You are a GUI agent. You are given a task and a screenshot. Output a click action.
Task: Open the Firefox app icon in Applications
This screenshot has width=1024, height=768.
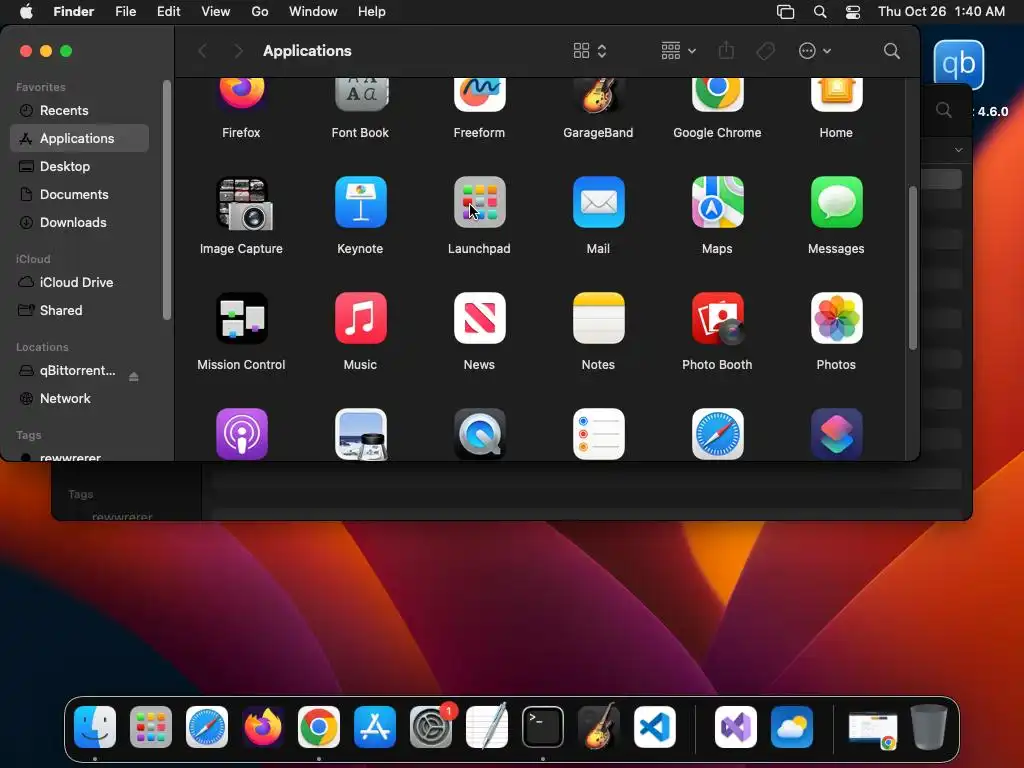[x=241, y=94]
